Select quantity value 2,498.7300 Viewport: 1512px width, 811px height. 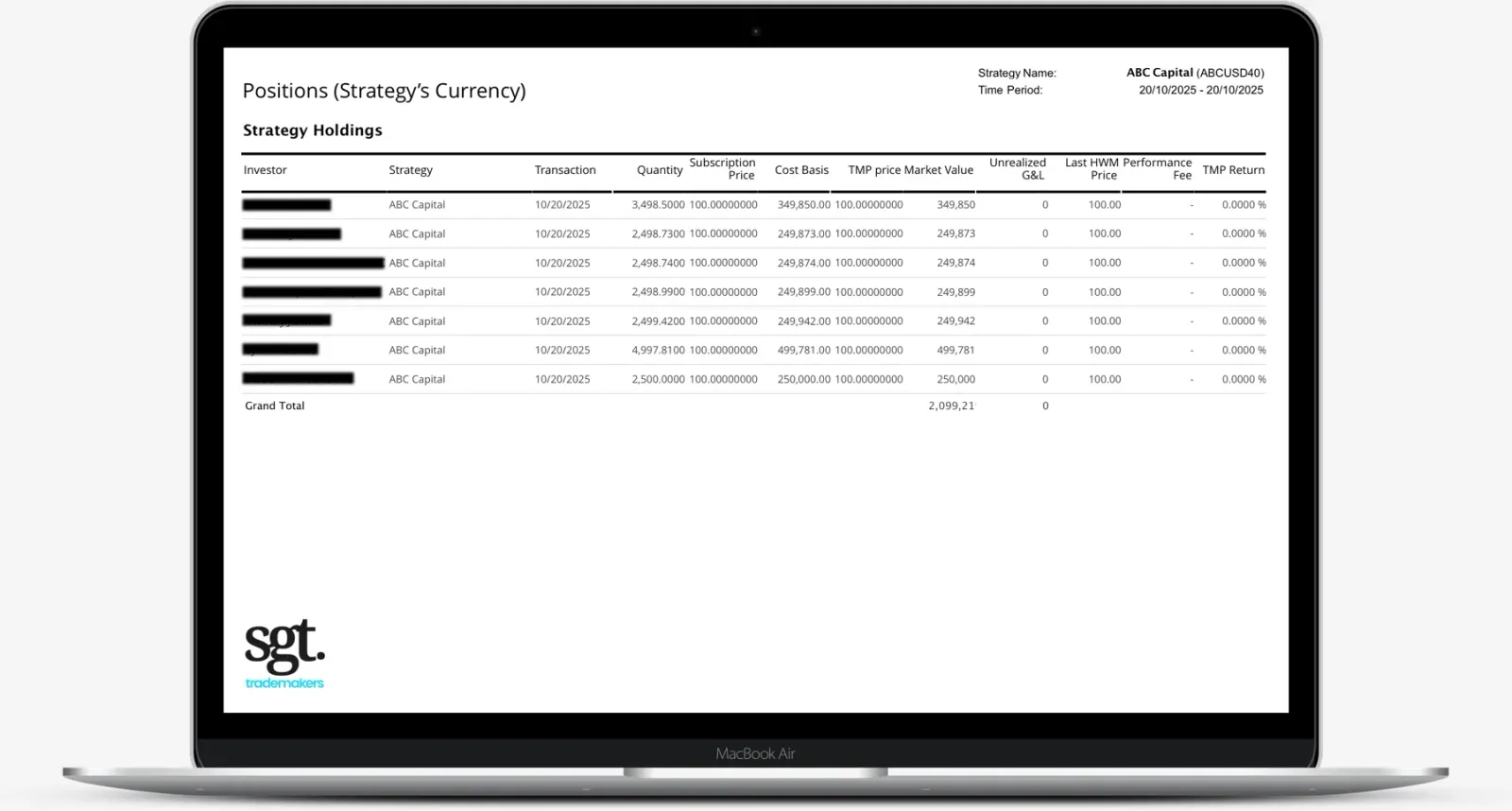point(658,233)
